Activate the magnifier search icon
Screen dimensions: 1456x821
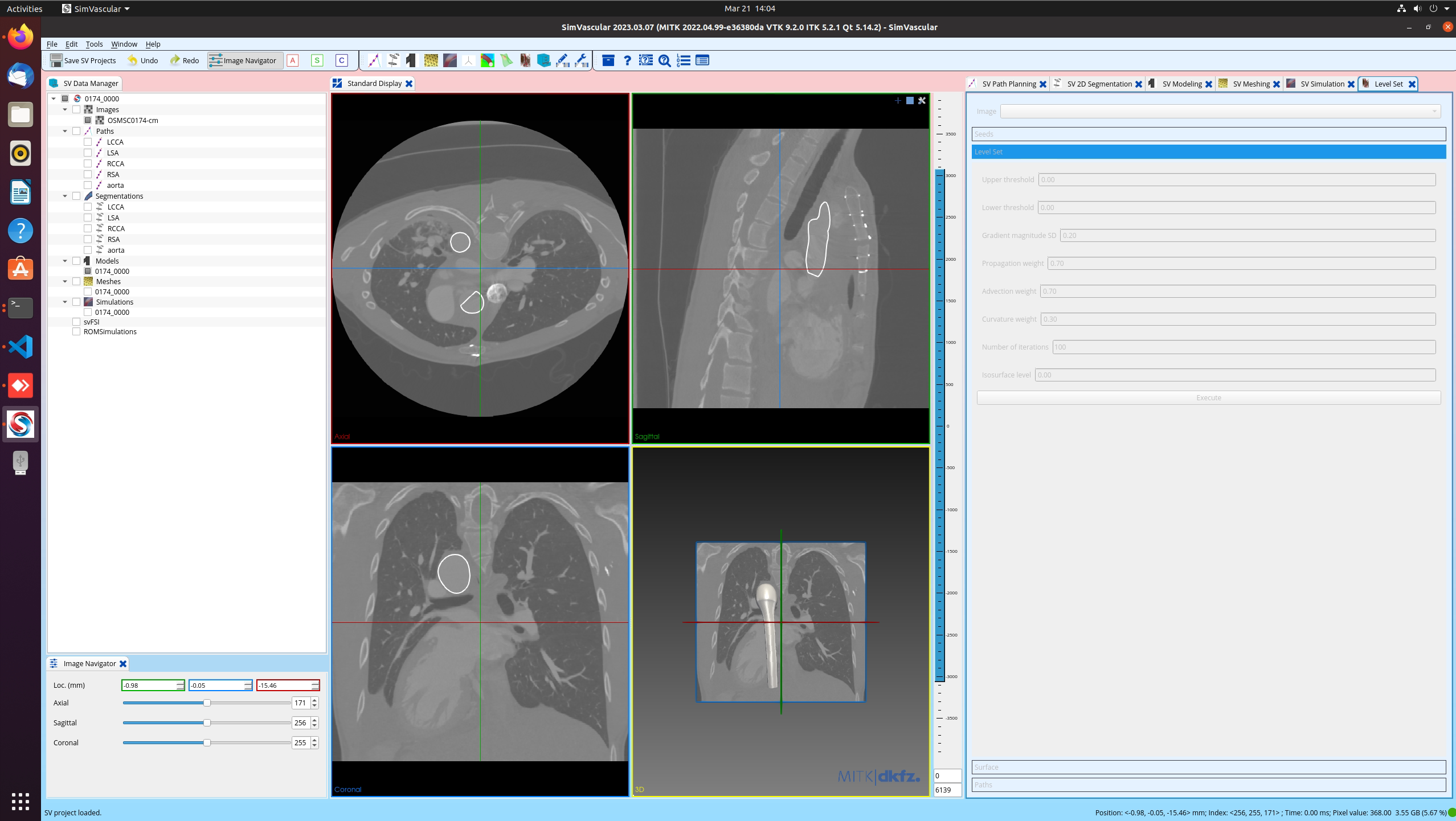(x=664, y=60)
